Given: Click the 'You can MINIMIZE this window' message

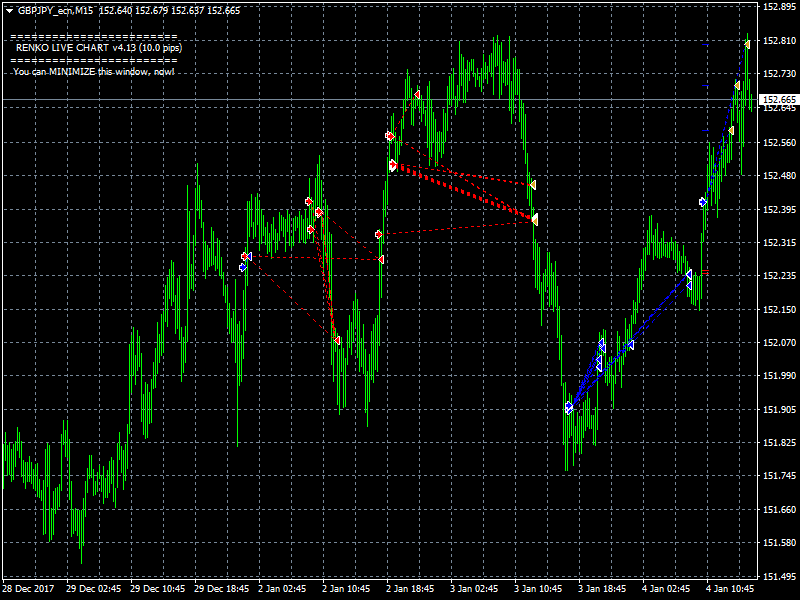Looking at the screenshot, I should (x=94, y=72).
